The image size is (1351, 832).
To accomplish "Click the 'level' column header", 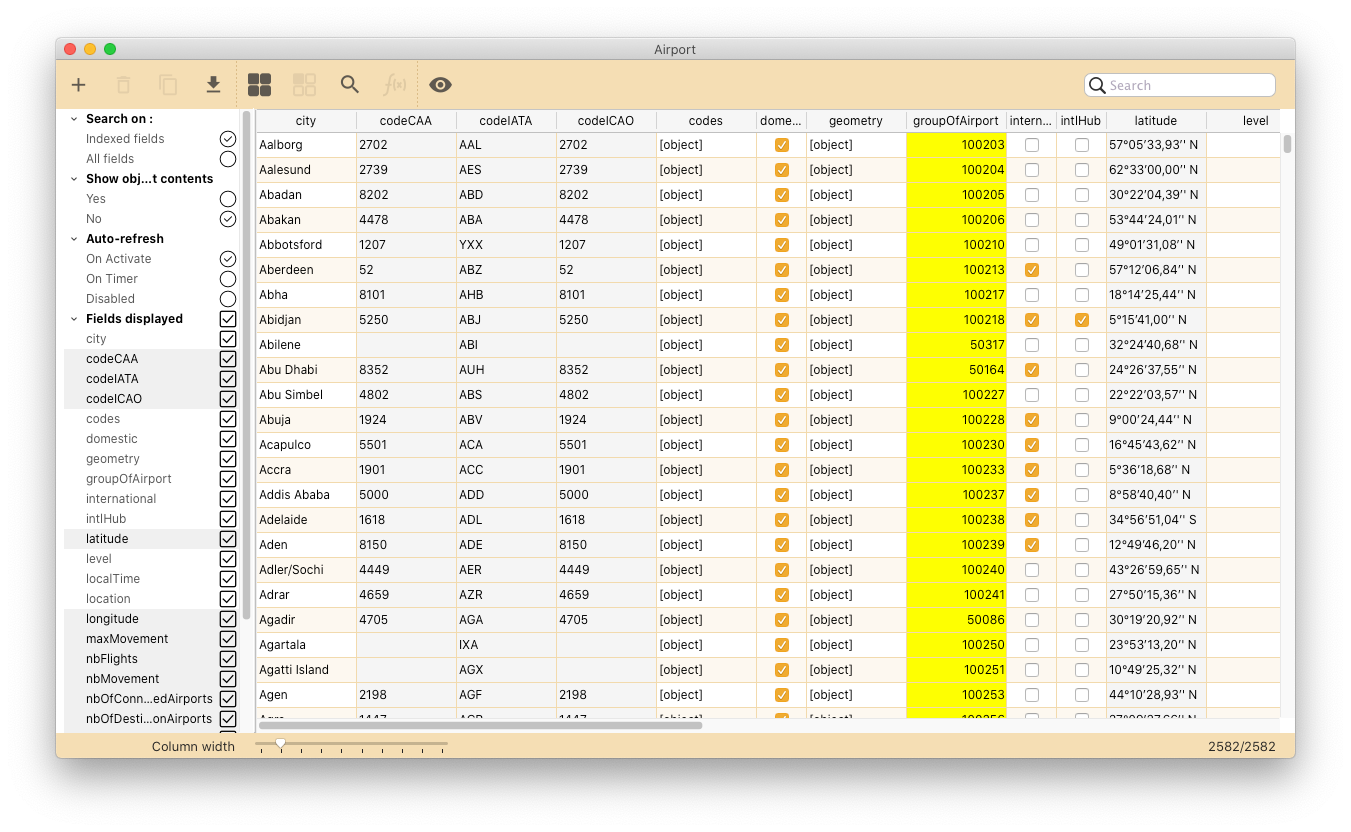I will coord(1243,121).
